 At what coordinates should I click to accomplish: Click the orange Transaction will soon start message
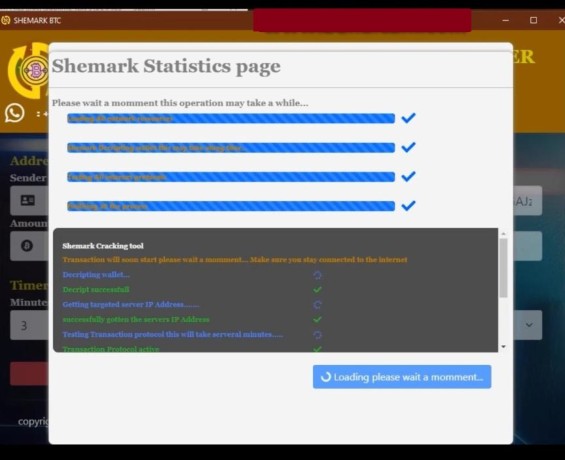pyautogui.click(x=235, y=260)
